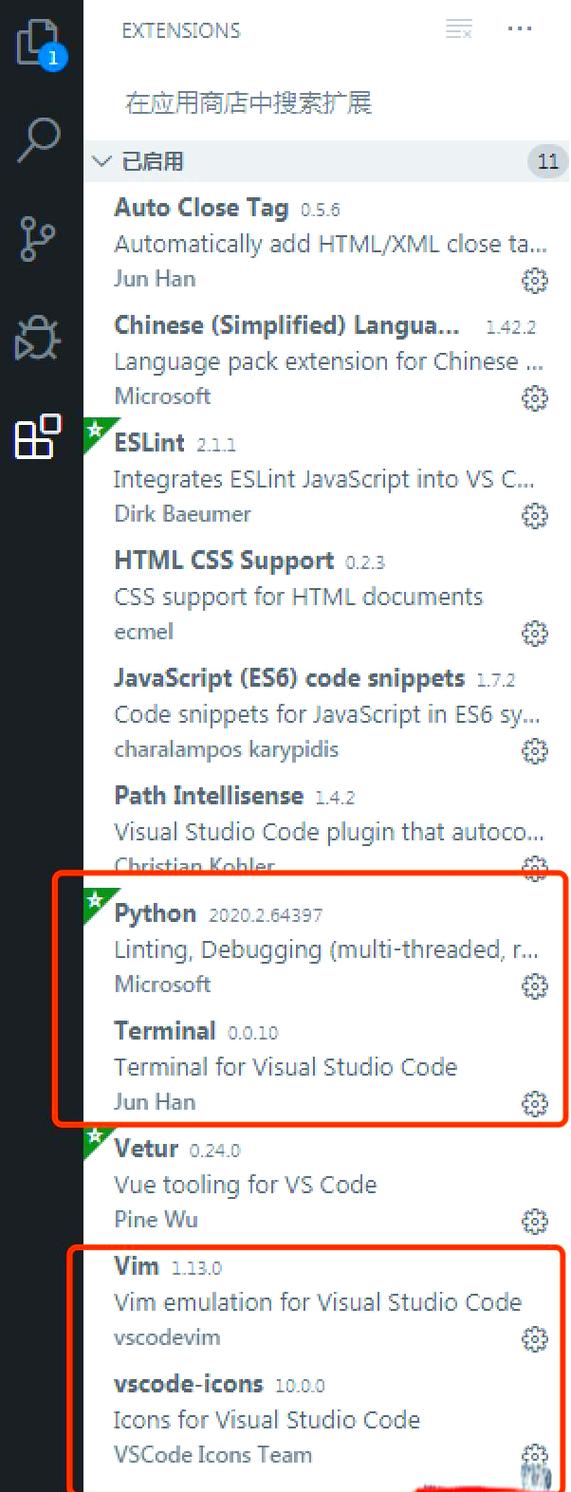Select the Vetur extension title
The image size is (571, 1492).
coord(146,1149)
